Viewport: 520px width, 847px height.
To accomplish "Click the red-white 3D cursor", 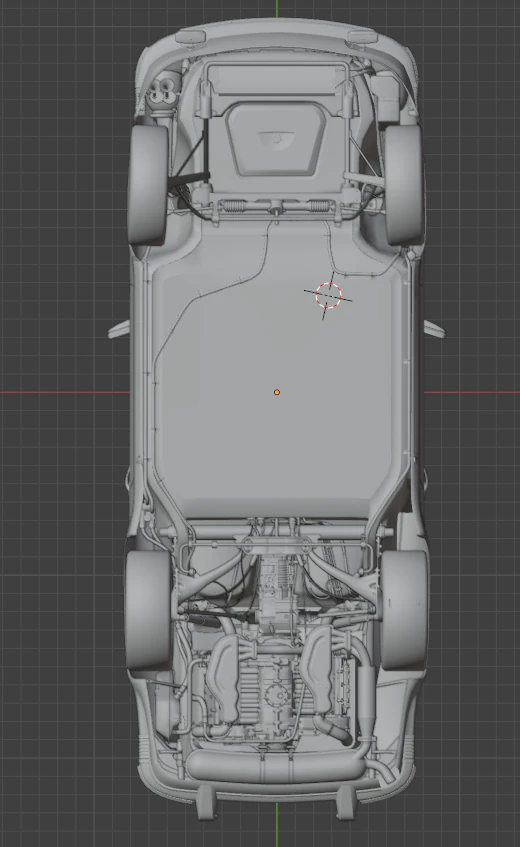I will coord(328,295).
